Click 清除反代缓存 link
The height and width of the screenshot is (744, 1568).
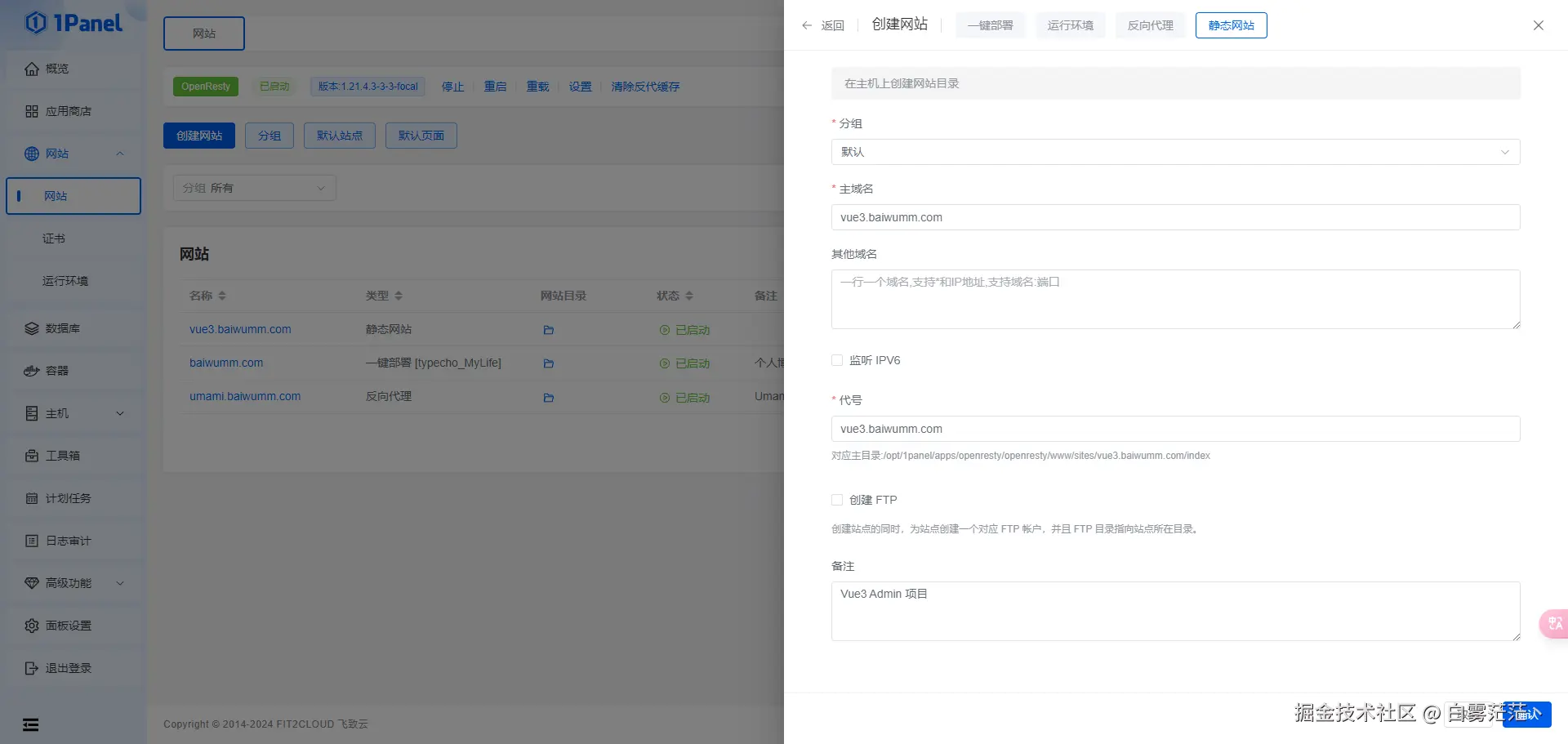click(645, 87)
